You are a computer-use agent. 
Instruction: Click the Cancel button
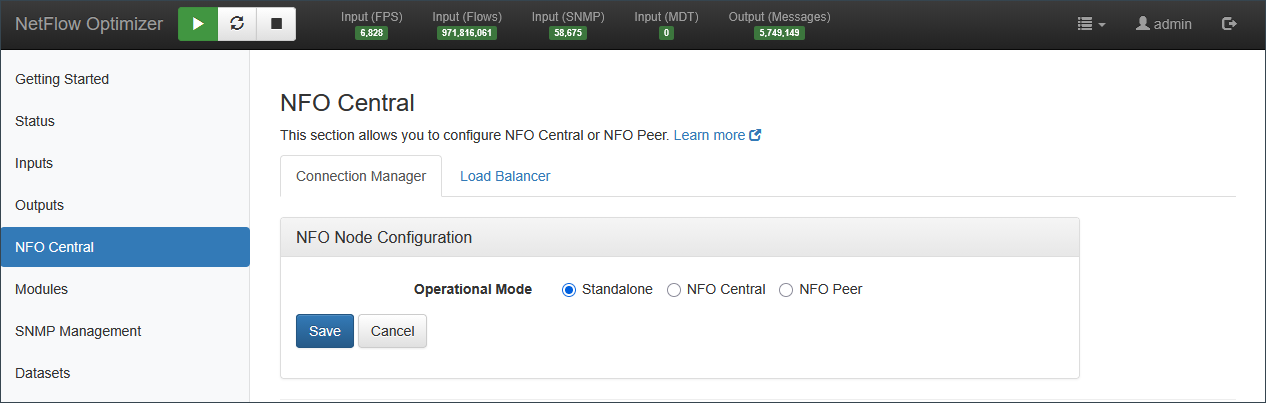point(392,331)
